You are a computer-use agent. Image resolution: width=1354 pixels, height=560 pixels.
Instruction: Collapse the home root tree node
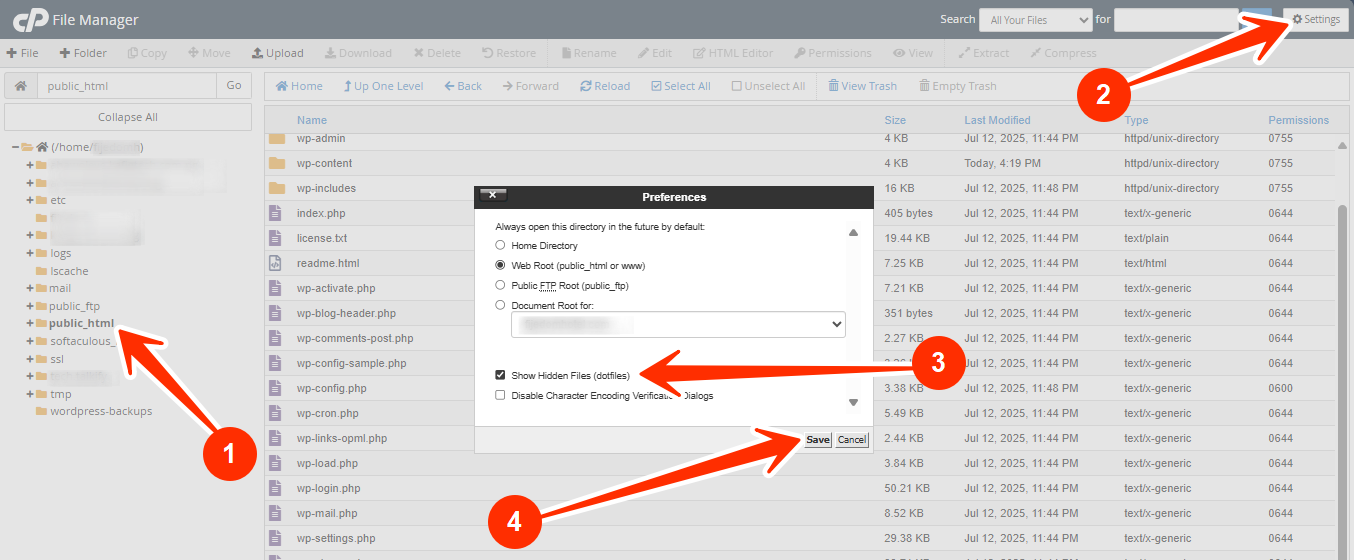(16, 147)
